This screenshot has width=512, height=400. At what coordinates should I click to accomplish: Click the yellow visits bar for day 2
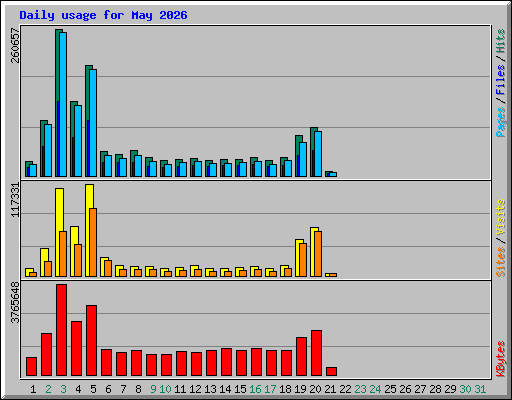pos(43,262)
